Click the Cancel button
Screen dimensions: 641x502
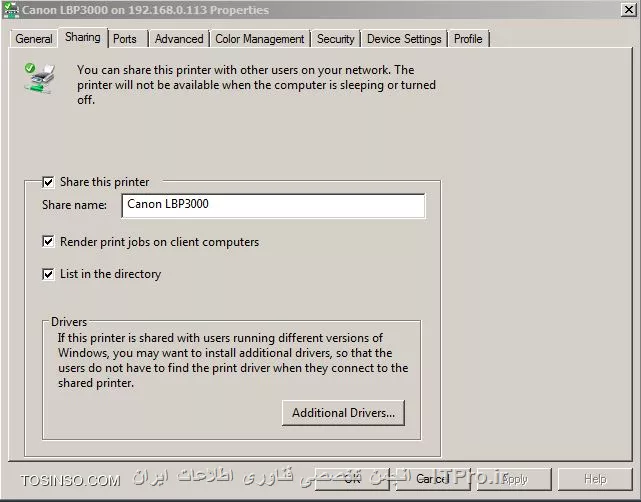coord(432,479)
